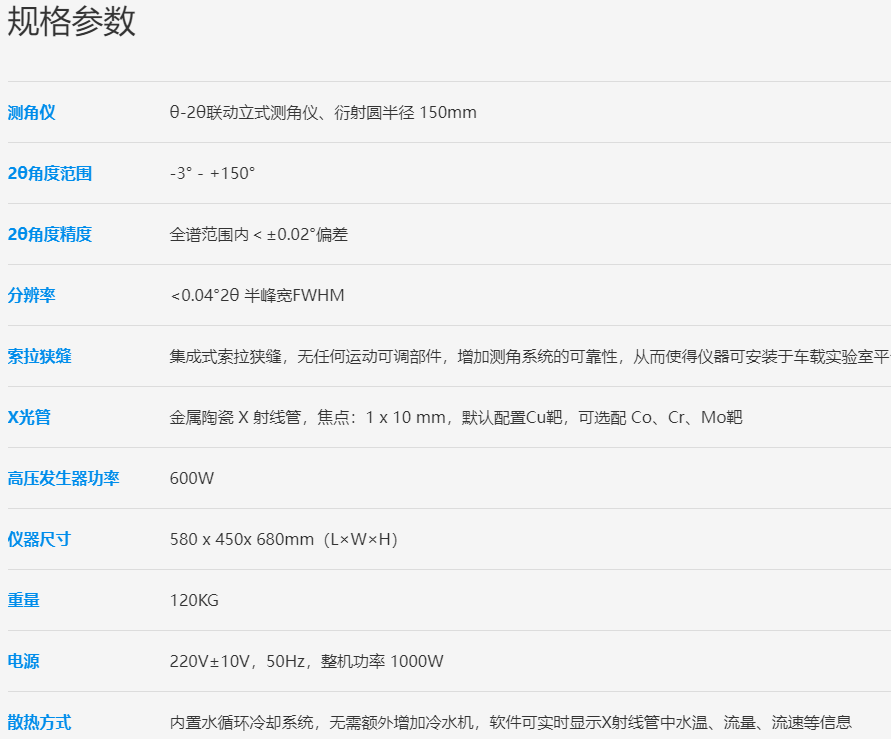The height and width of the screenshot is (739, 891).
Task: Click the 高压发生器功率 label
Action: tap(63, 478)
